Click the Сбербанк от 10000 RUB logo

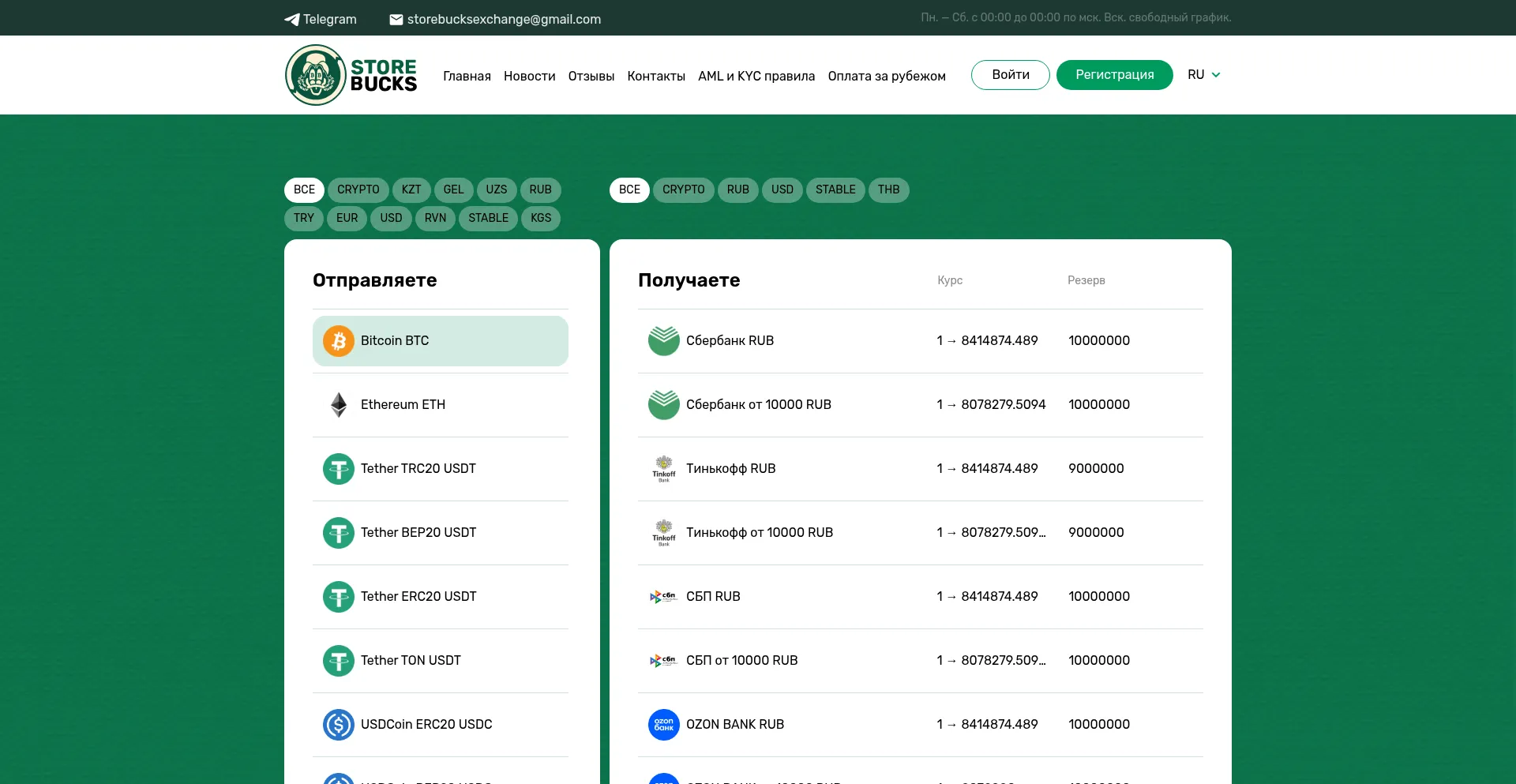coord(664,405)
